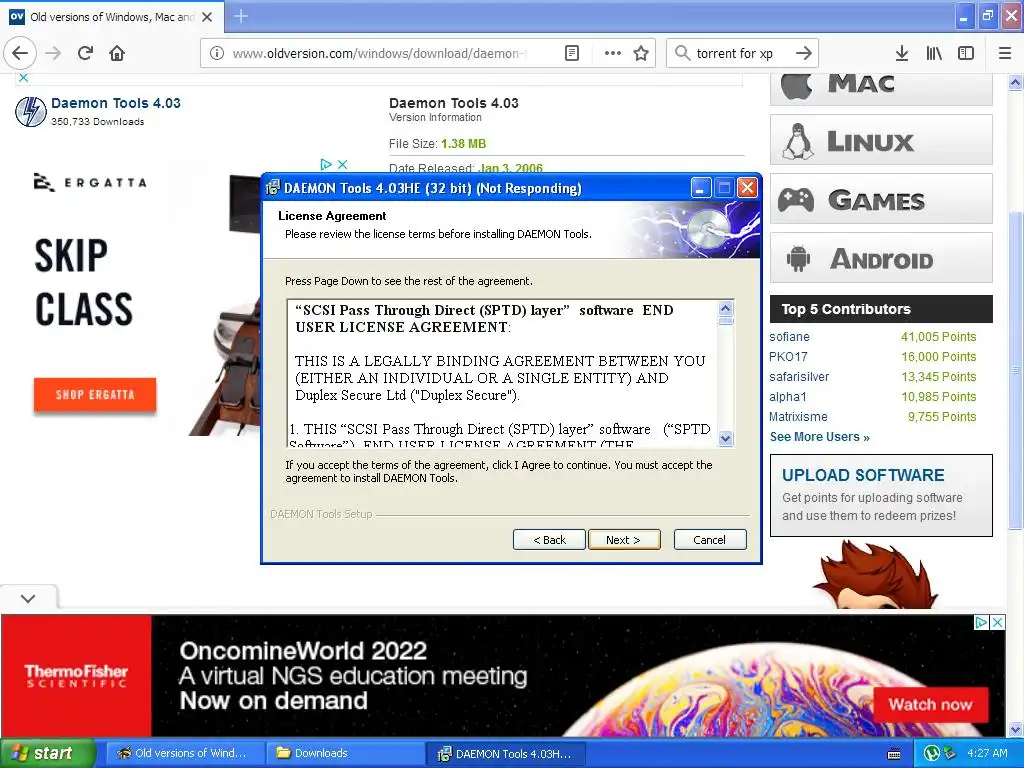Switch to Downloads folder taskbar item
The image size is (1024, 768).
[x=344, y=753]
